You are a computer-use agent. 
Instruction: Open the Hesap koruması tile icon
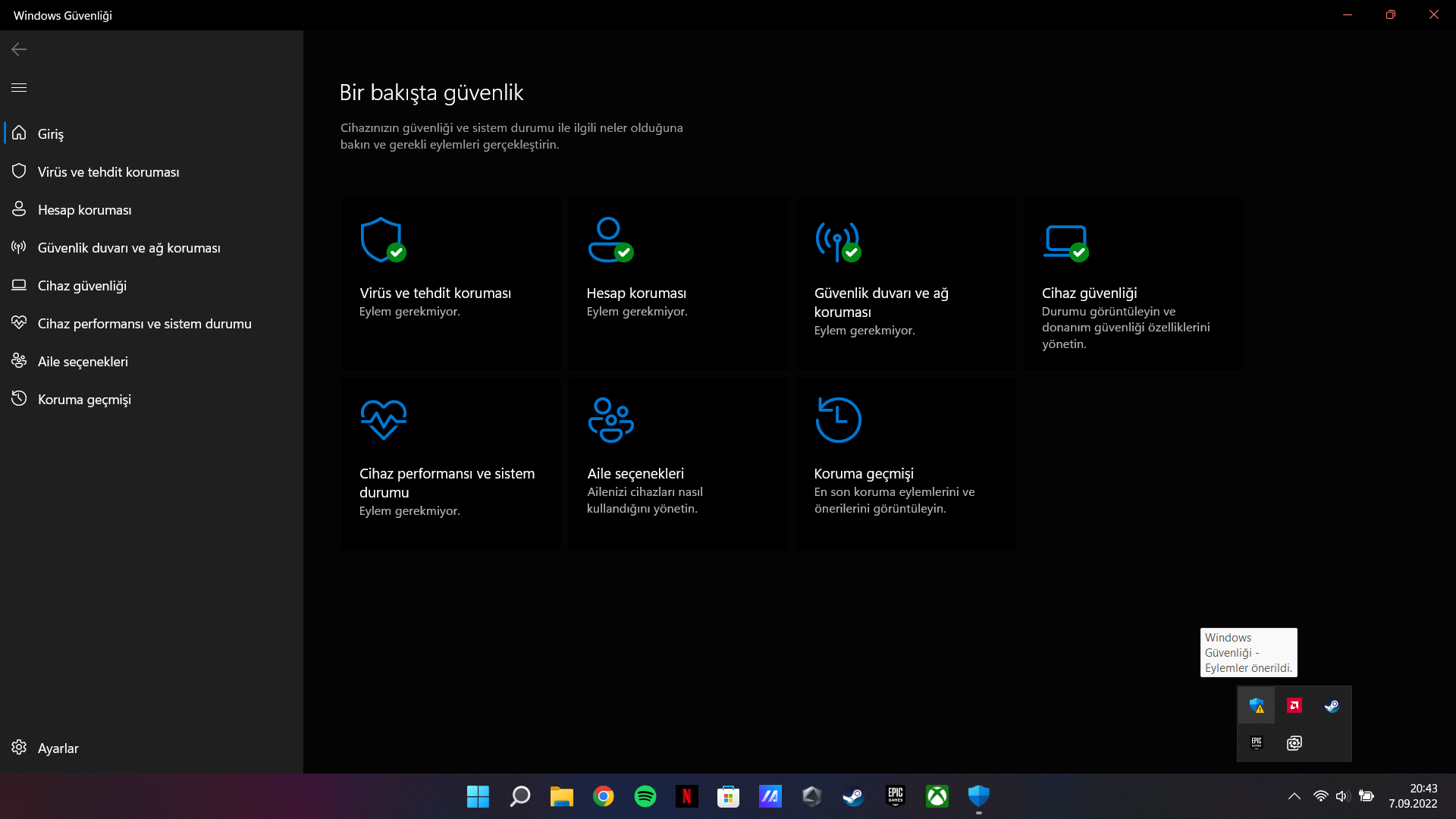tap(609, 240)
